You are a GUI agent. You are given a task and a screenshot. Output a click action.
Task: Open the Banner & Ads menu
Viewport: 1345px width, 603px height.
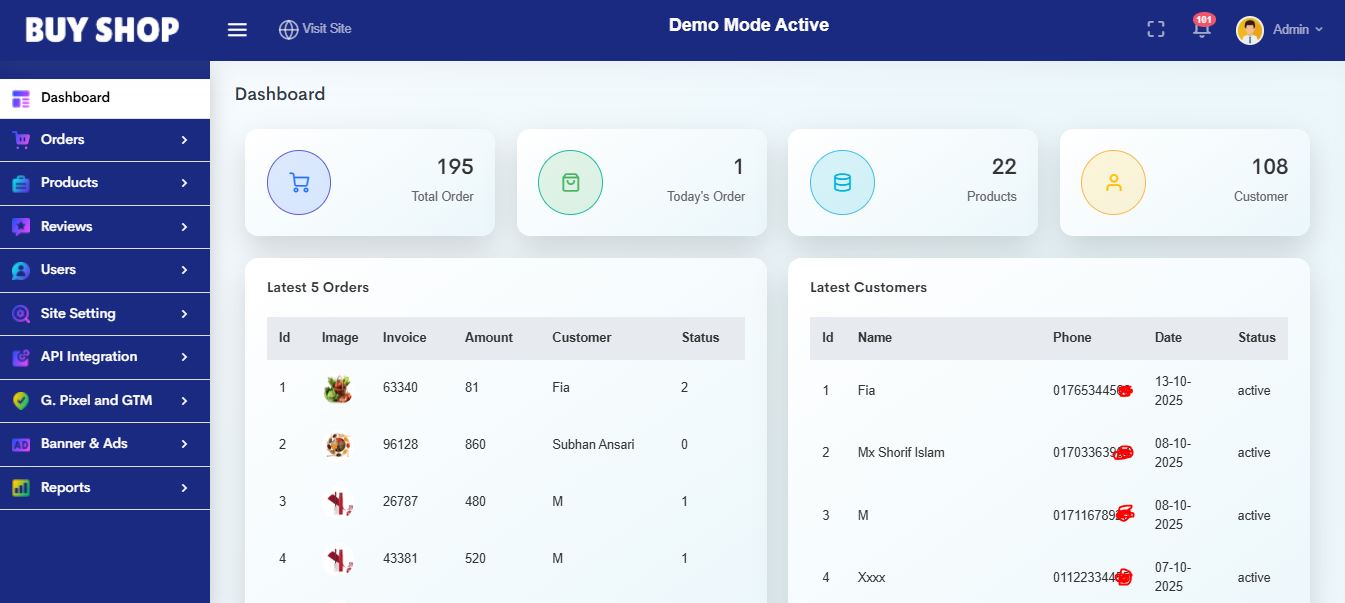point(84,444)
